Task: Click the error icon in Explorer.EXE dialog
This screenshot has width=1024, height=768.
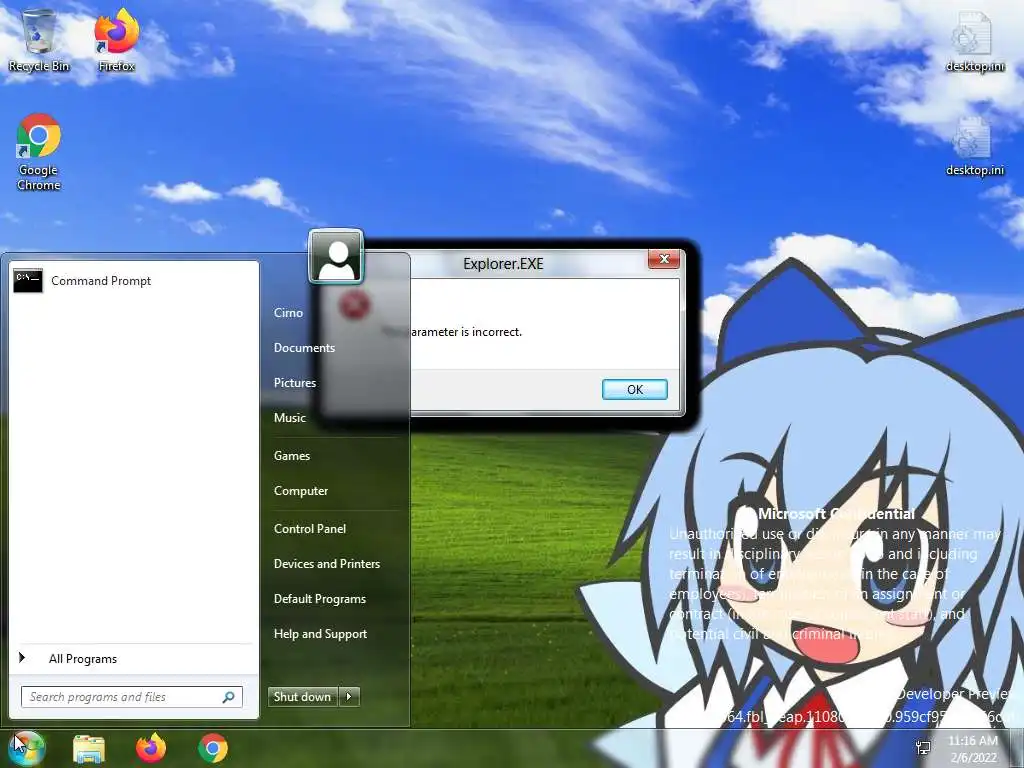Action: pos(355,305)
